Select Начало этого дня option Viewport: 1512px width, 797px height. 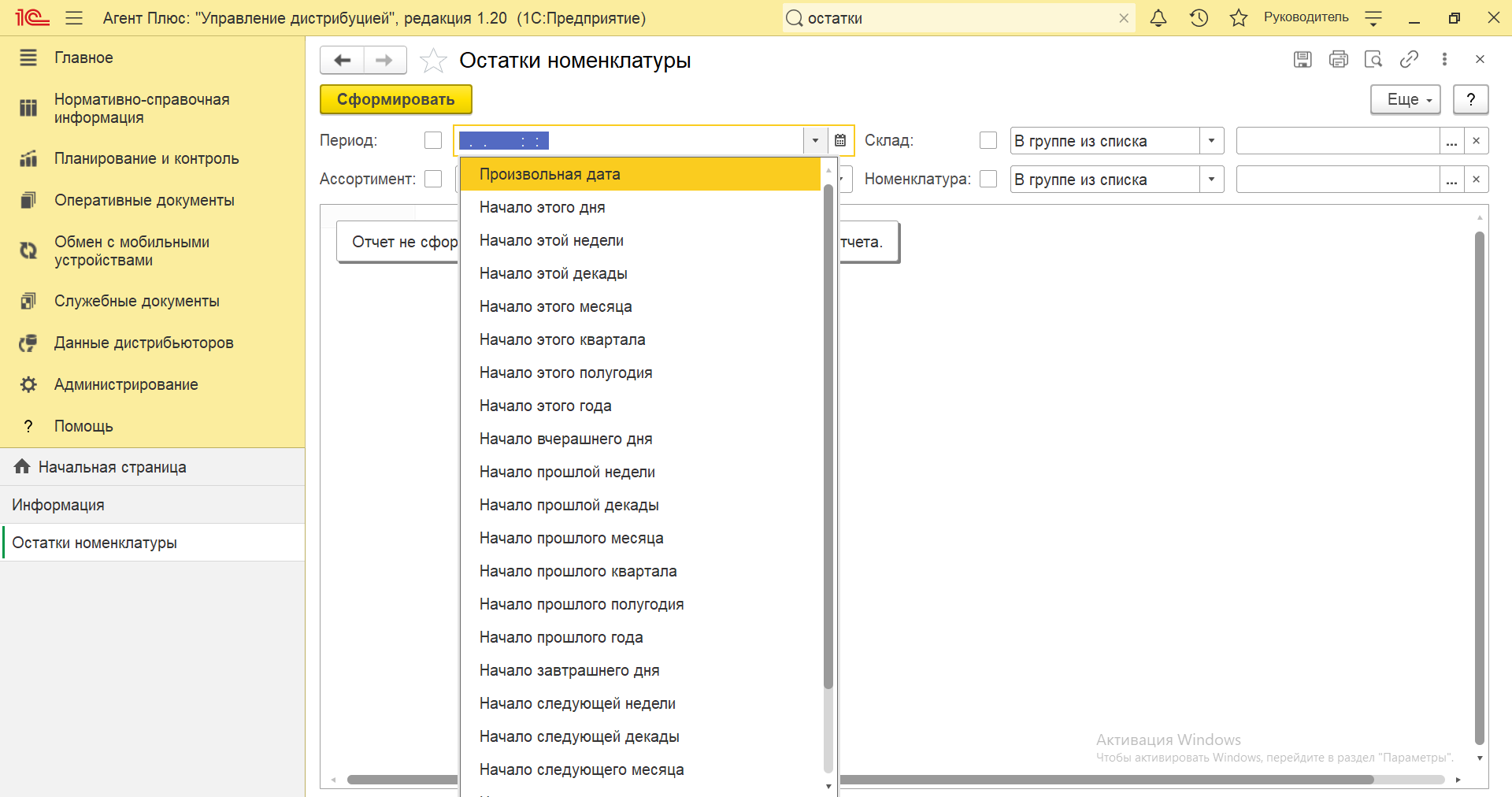coord(640,207)
